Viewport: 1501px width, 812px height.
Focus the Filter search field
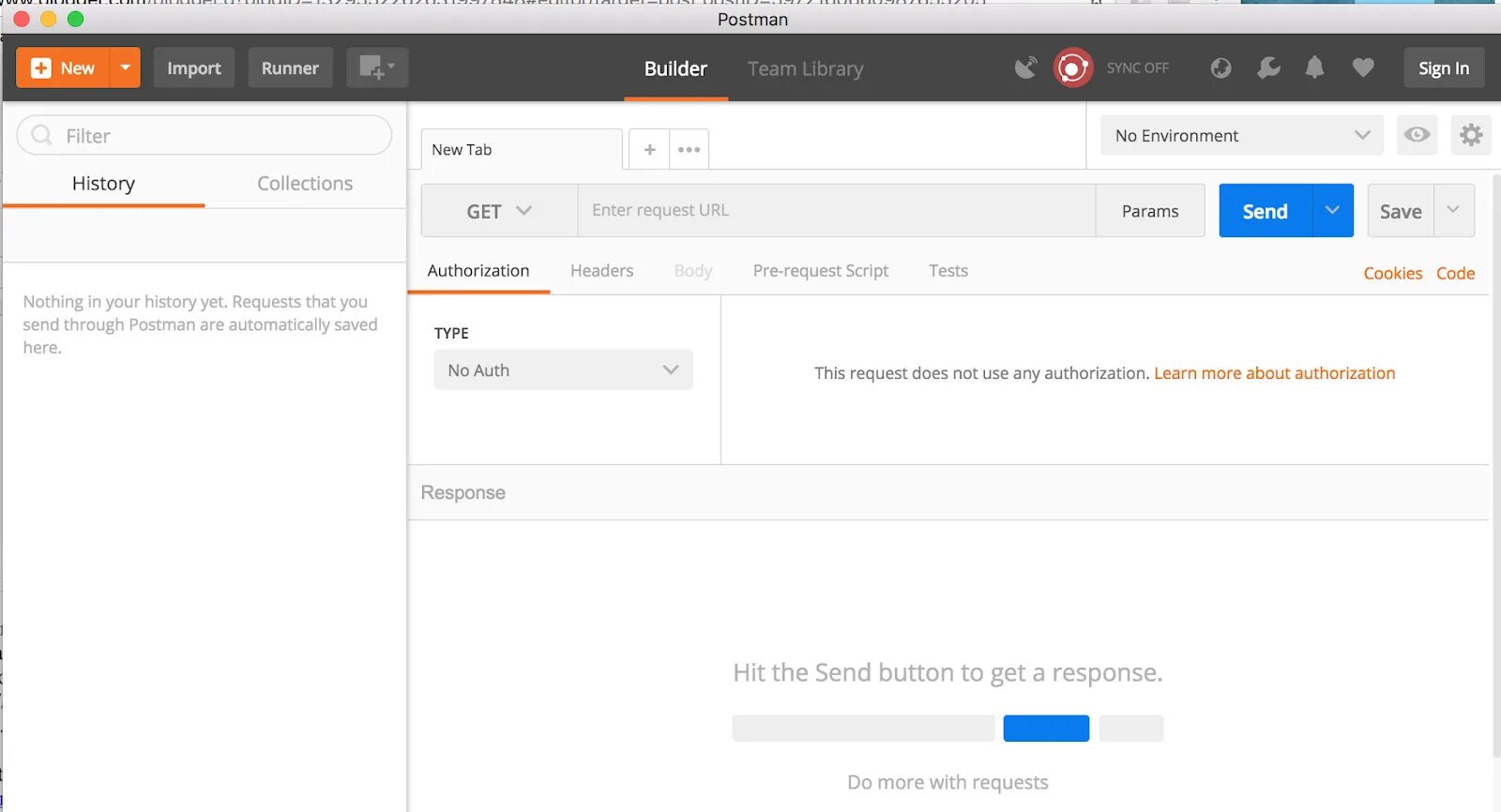coord(204,135)
